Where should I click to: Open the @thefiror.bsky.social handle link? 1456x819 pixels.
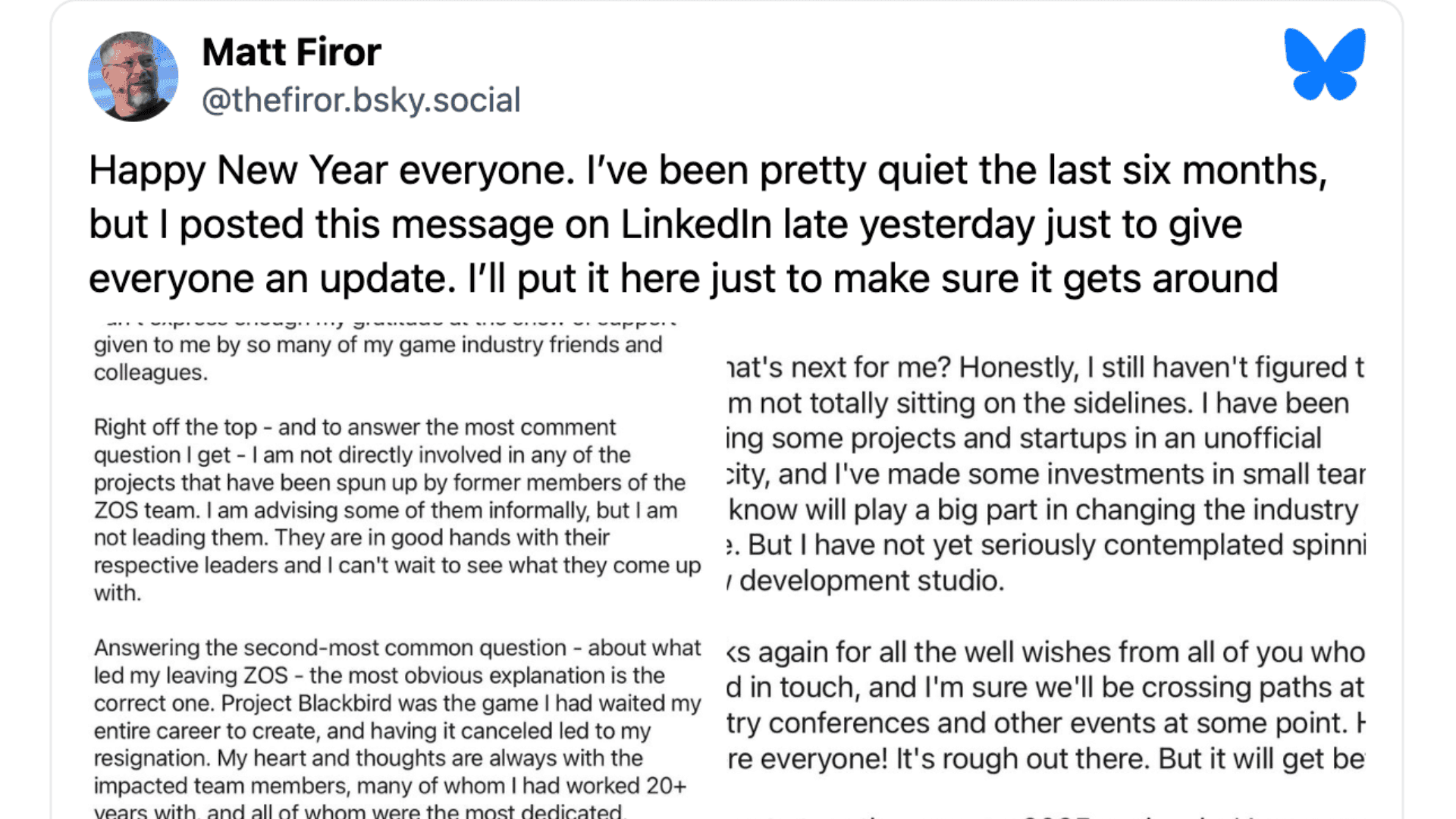coord(361,100)
